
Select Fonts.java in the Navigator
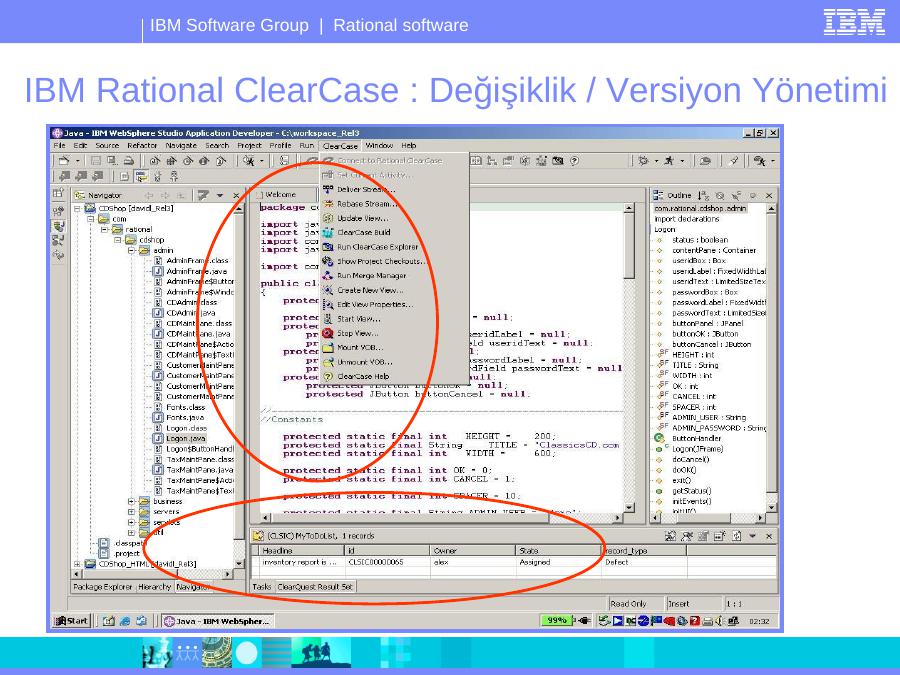(x=185, y=417)
